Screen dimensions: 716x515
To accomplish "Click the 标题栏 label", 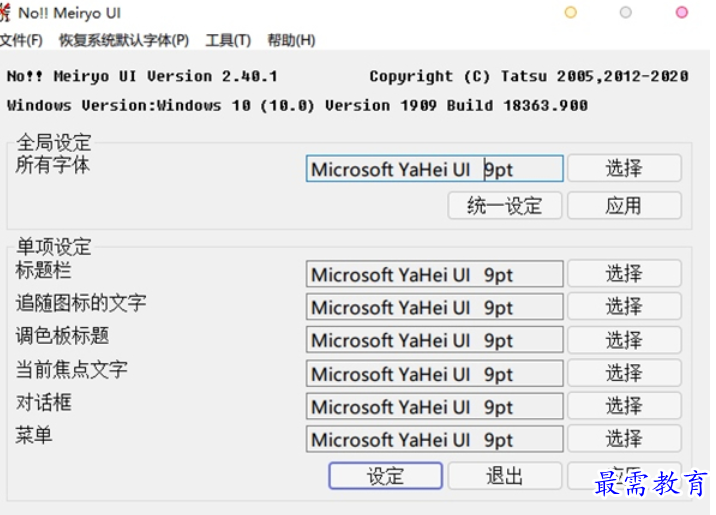I will 43,270.
